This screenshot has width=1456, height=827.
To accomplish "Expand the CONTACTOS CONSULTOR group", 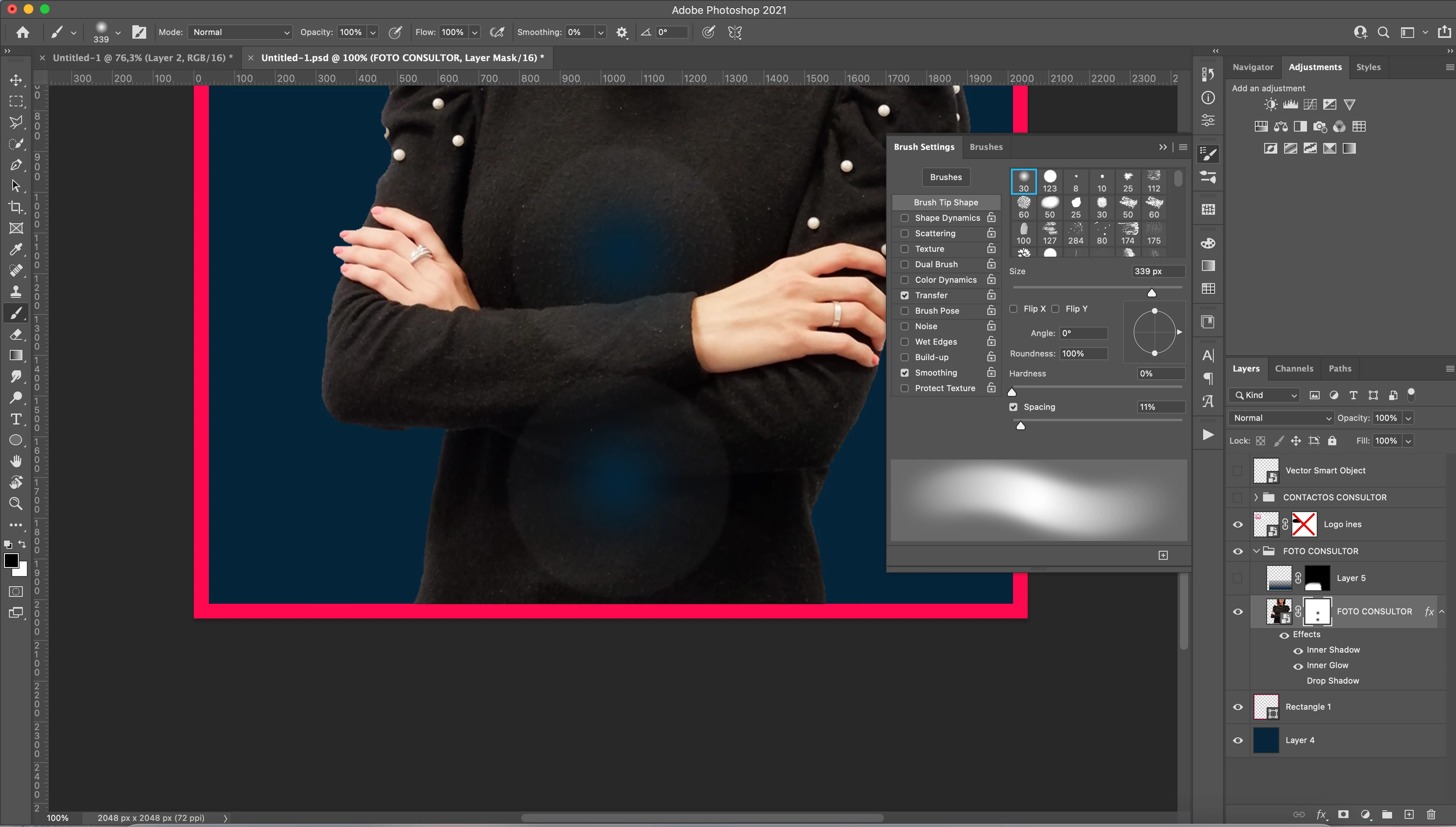I will tap(1256, 497).
